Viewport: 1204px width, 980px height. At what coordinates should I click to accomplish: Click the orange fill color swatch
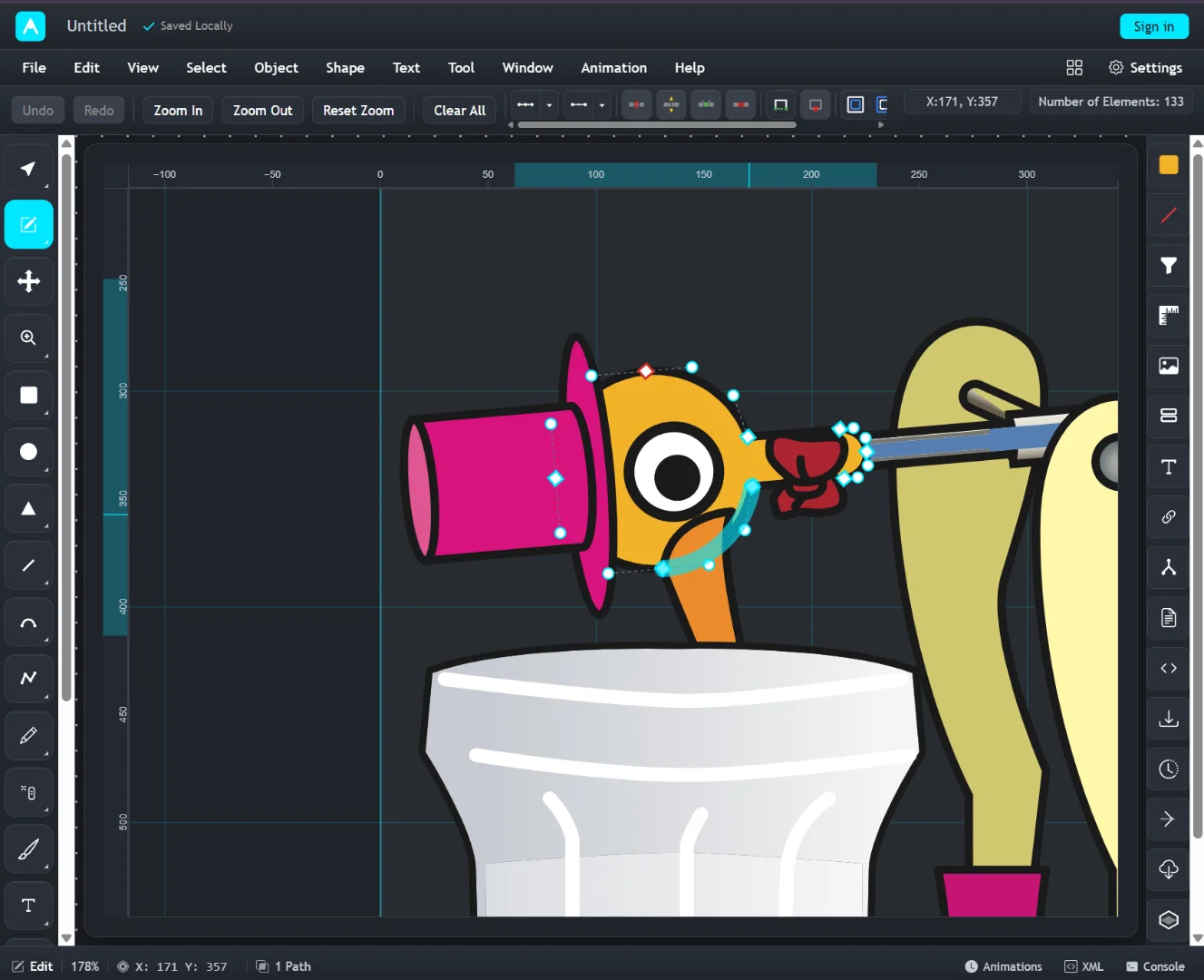[x=1169, y=164]
